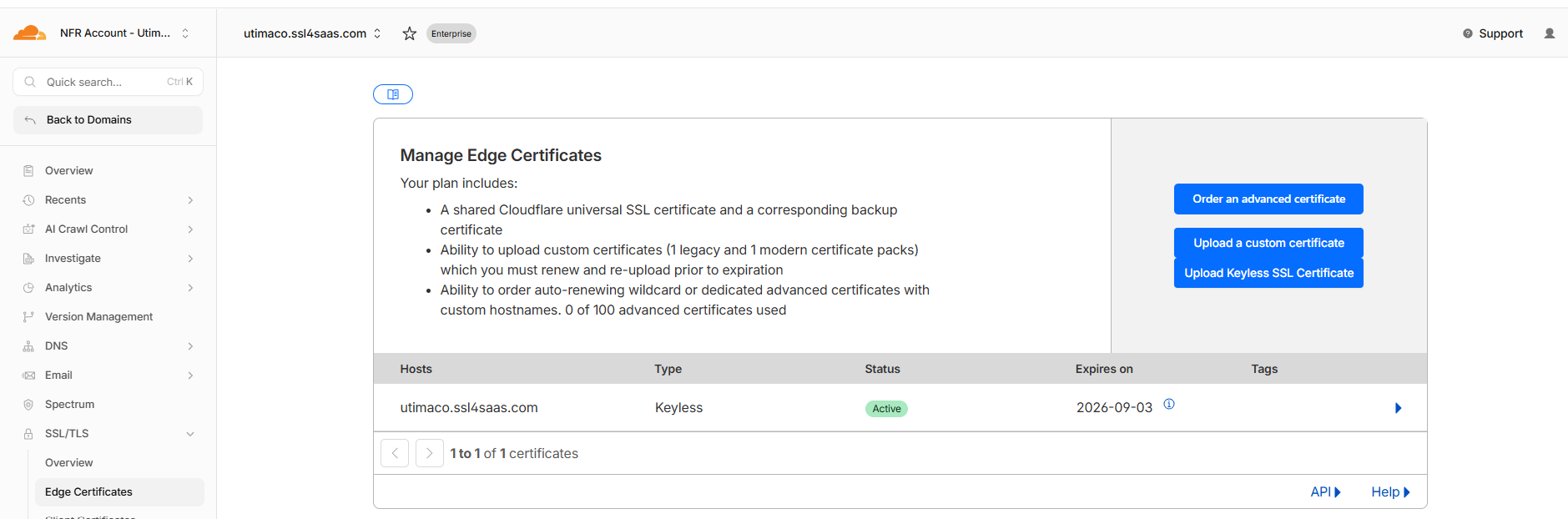Click the Type column header
The height and width of the screenshot is (519, 1568).
pyautogui.click(x=668, y=369)
